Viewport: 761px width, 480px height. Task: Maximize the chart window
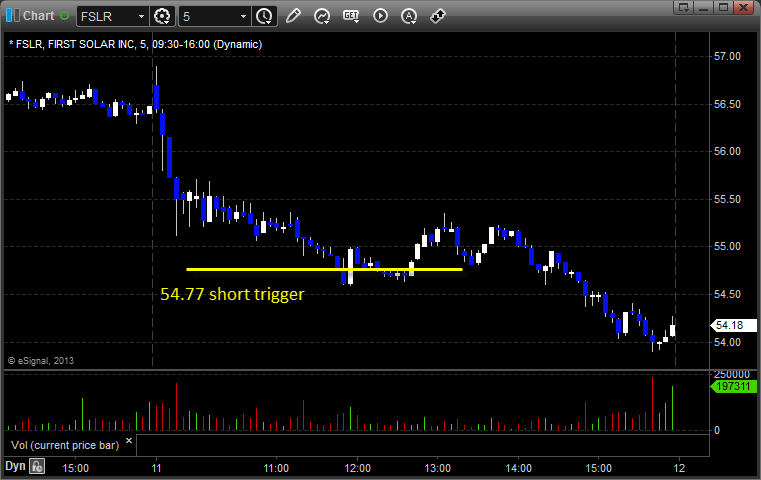tap(724, 7)
